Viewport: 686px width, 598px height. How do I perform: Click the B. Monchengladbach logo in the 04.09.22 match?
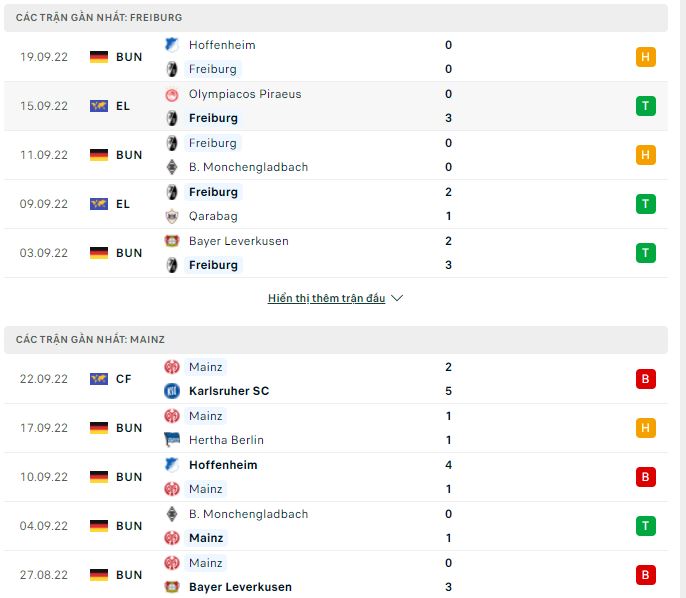point(171,514)
